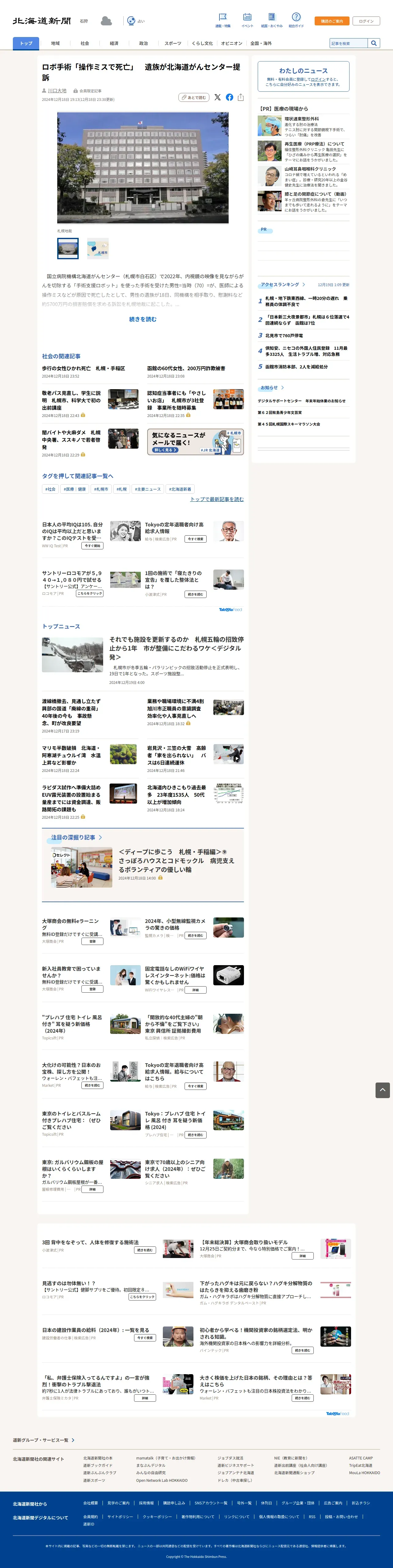Open 函館の60代女性、200万円詐欺被害 article
The image size is (393, 1568).
[186, 368]
